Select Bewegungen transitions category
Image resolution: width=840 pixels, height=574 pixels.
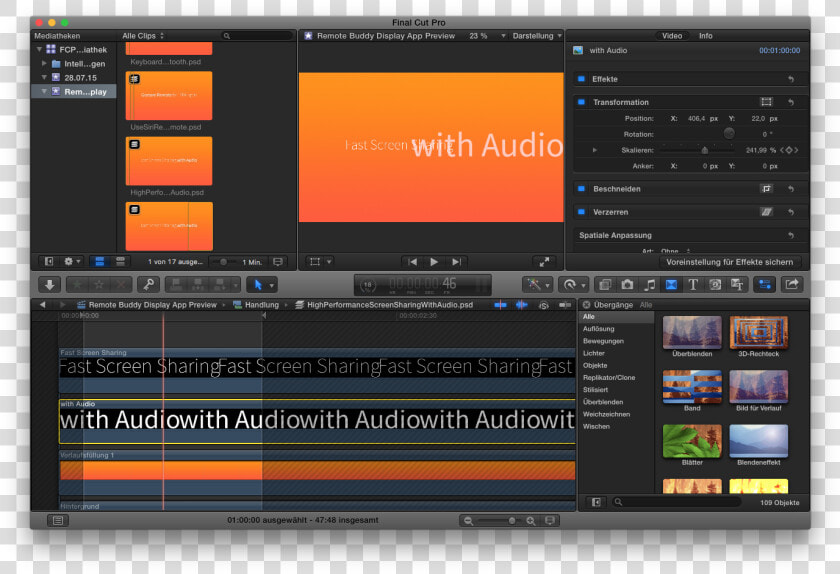tap(603, 341)
